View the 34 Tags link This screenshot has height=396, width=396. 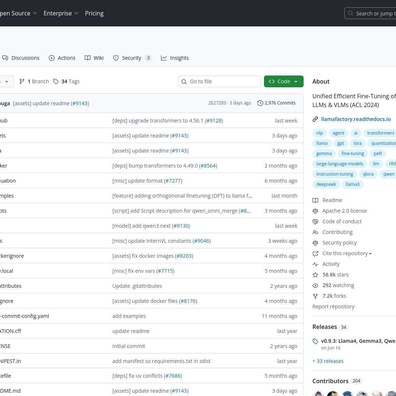pos(66,81)
